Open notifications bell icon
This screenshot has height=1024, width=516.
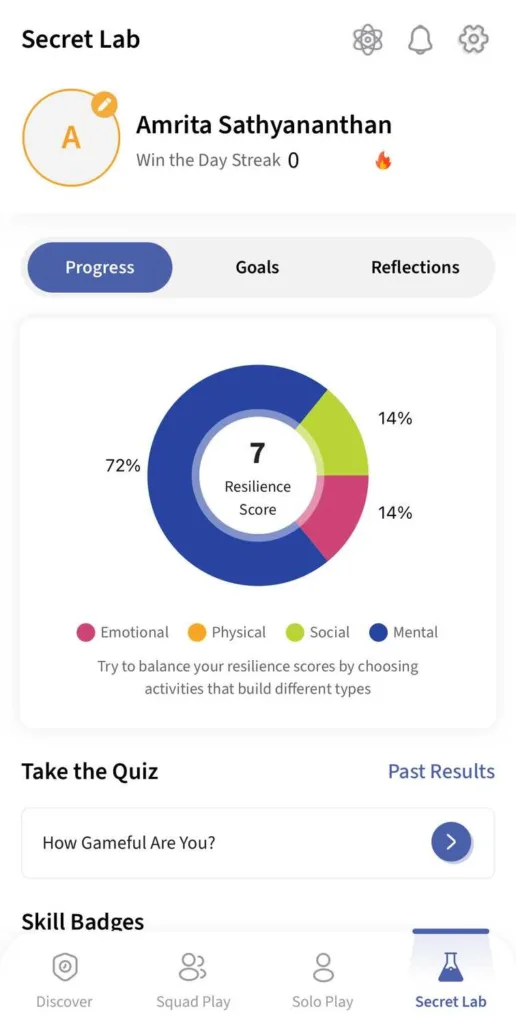coord(421,40)
